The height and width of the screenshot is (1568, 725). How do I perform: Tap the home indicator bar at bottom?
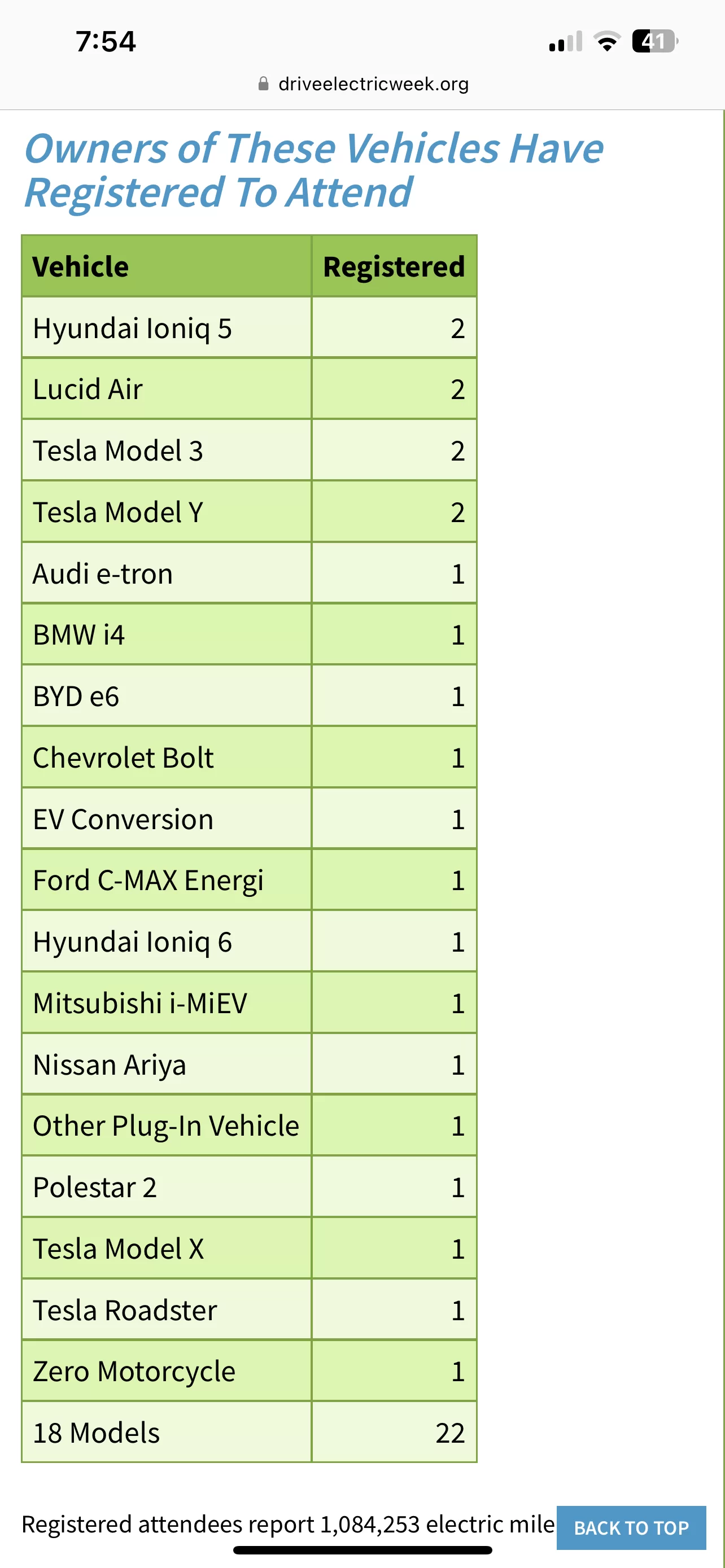point(363,1551)
